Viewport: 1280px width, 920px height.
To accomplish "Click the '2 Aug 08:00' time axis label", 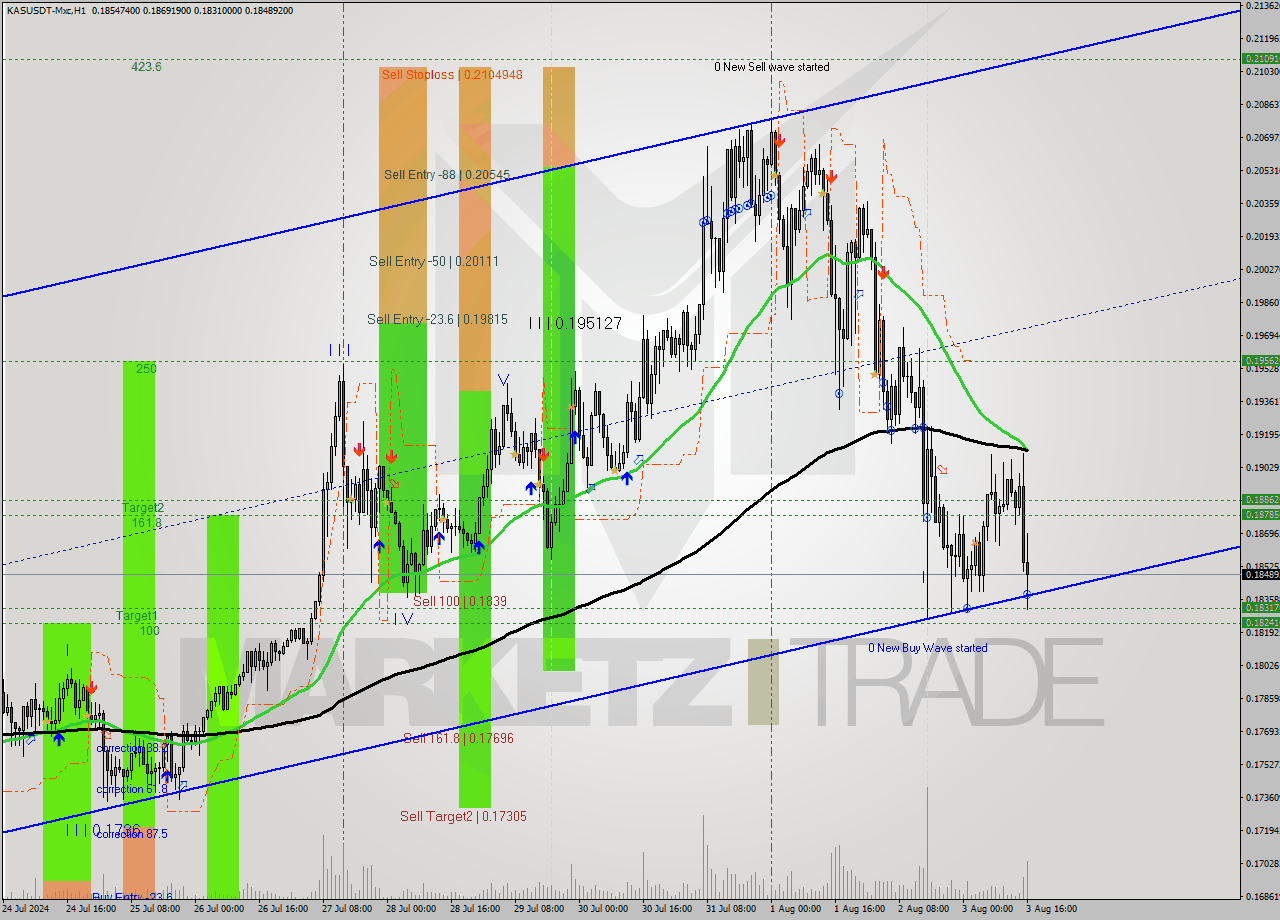I will (923, 909).
